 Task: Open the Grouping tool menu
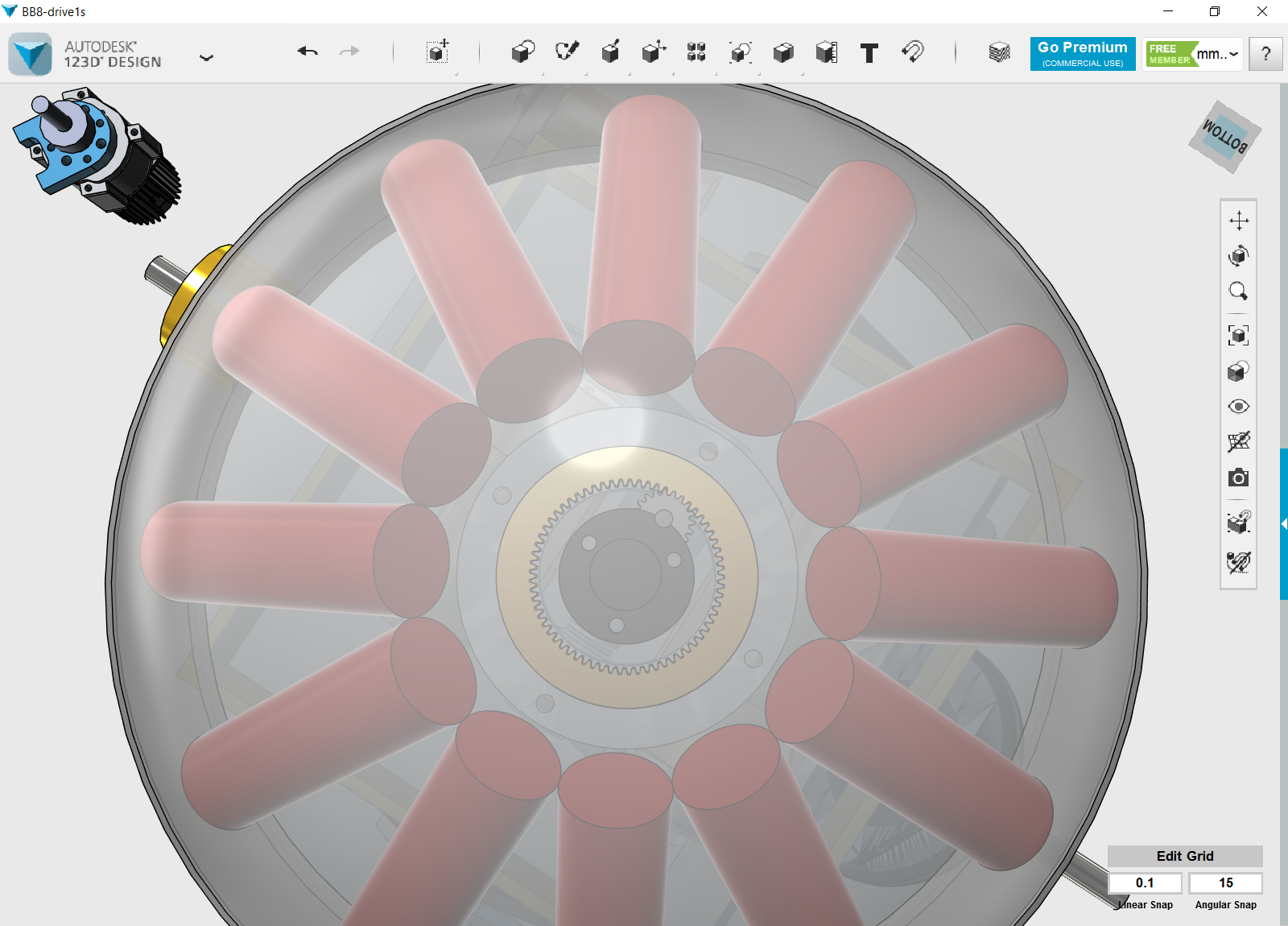740,52
